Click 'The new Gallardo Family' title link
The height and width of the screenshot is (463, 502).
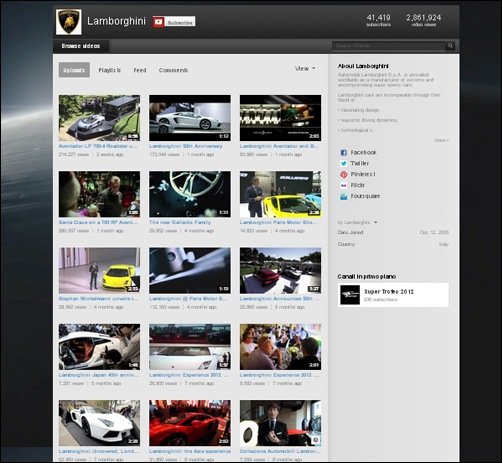tap(180, 222)
